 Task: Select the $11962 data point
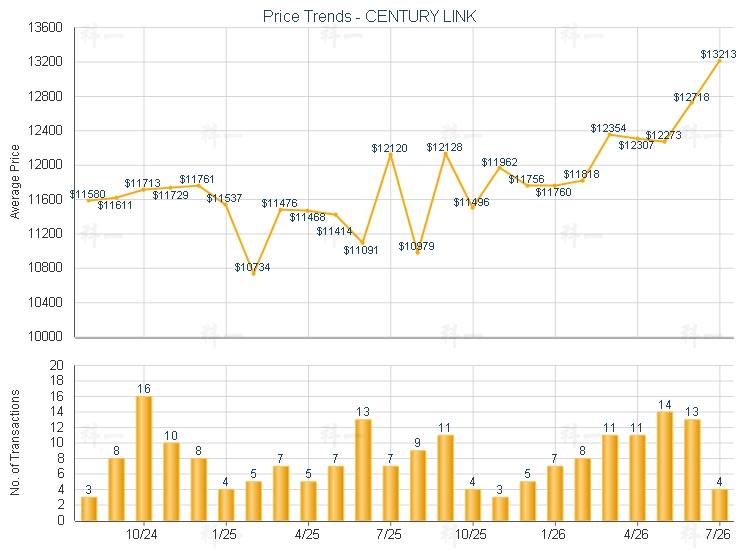pyautogui.click(x=500, y=168)
